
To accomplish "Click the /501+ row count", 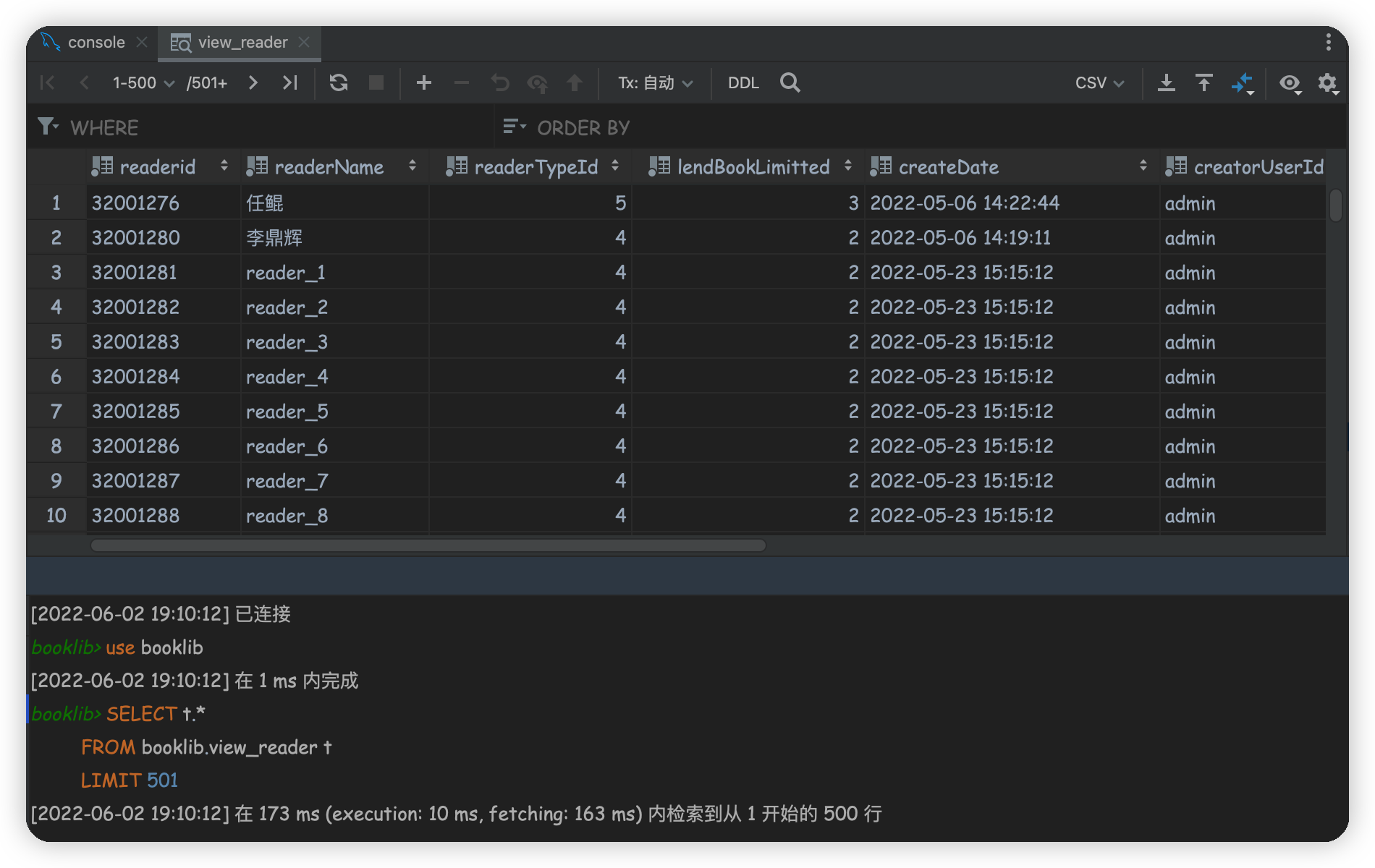I will [x=207, y=83].
